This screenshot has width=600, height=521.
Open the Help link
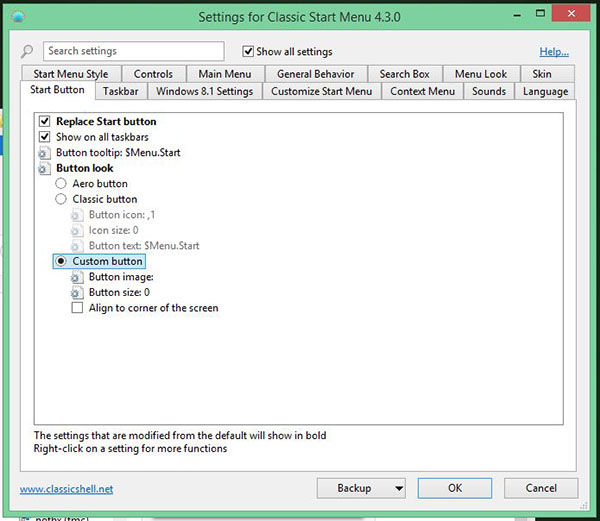[x=554, y=52]
